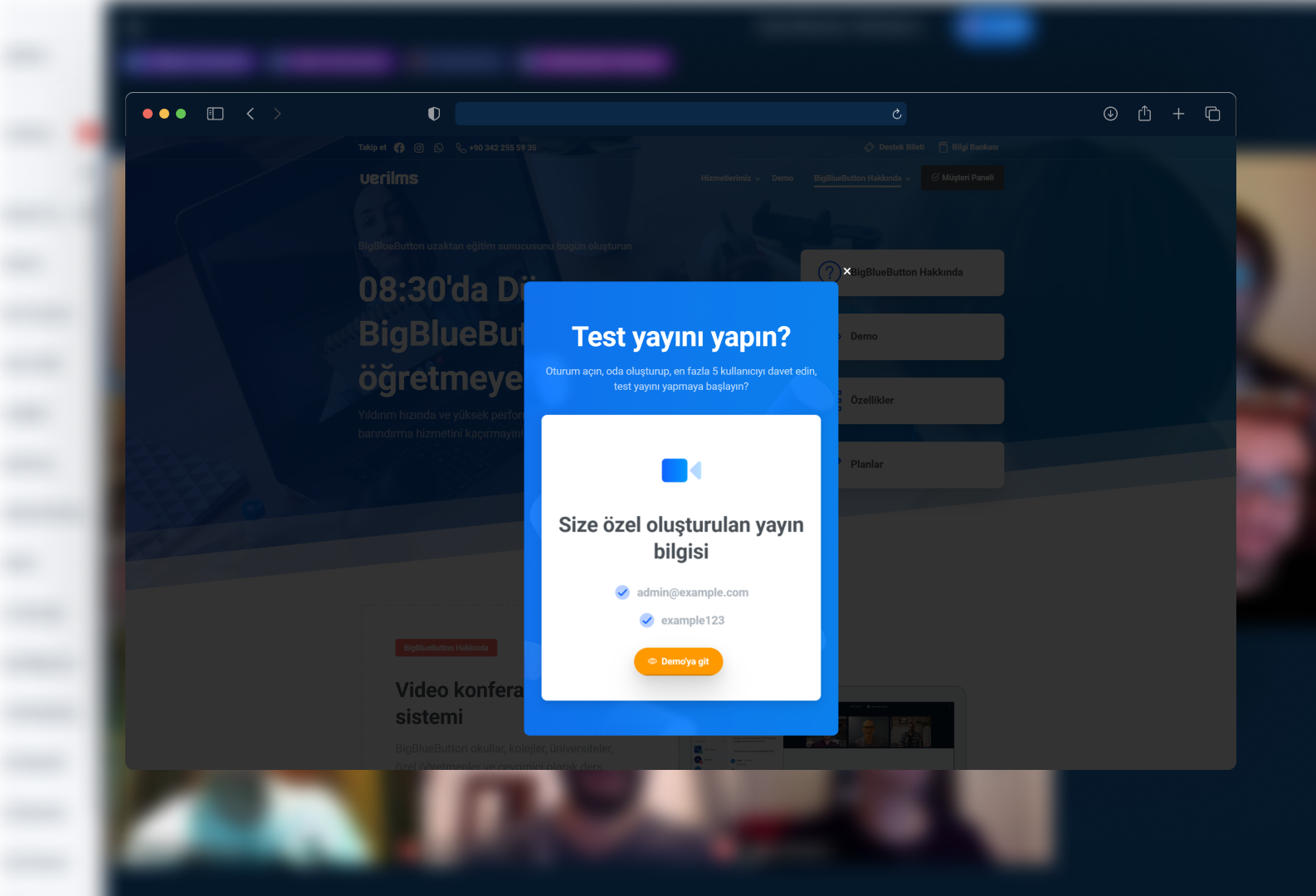Click the Demo'ya git button

pos(679,661)
